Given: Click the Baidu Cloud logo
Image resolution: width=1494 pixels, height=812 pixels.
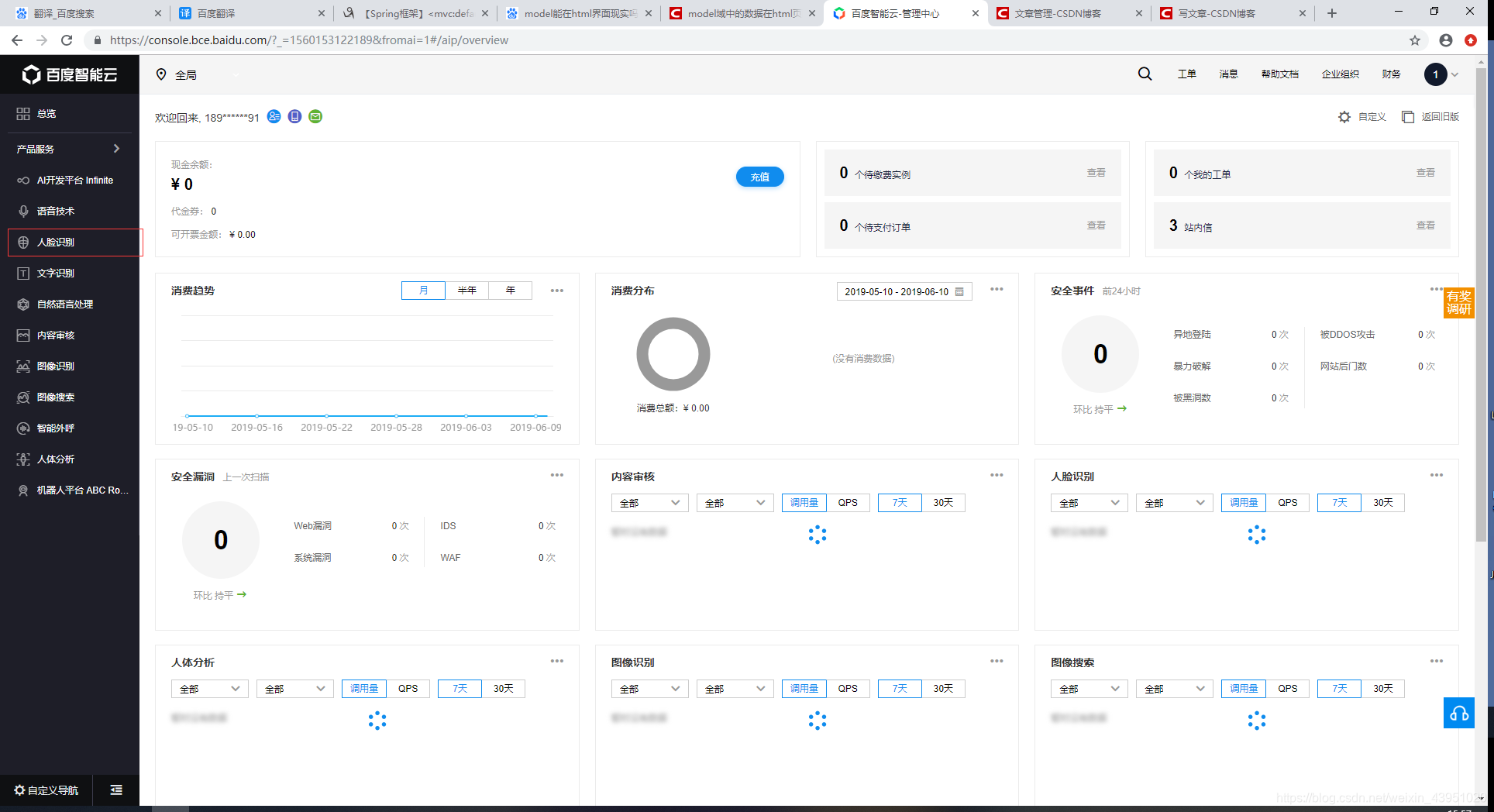Looking at the screenshot, I should coord(70,74).
